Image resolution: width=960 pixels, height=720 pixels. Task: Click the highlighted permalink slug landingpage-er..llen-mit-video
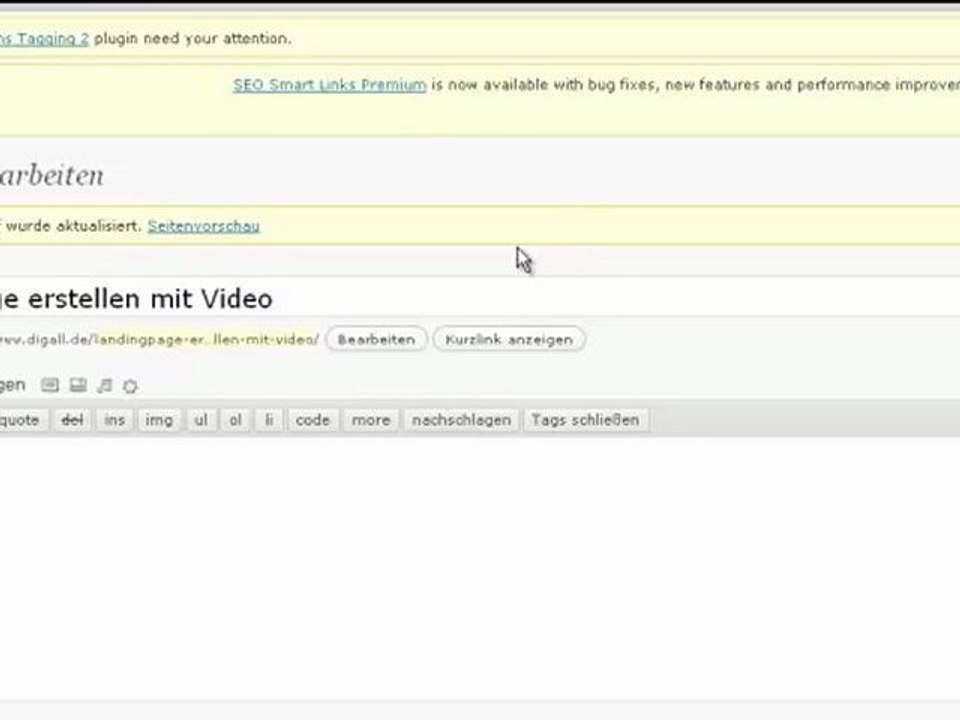click(x=206, y=339)
